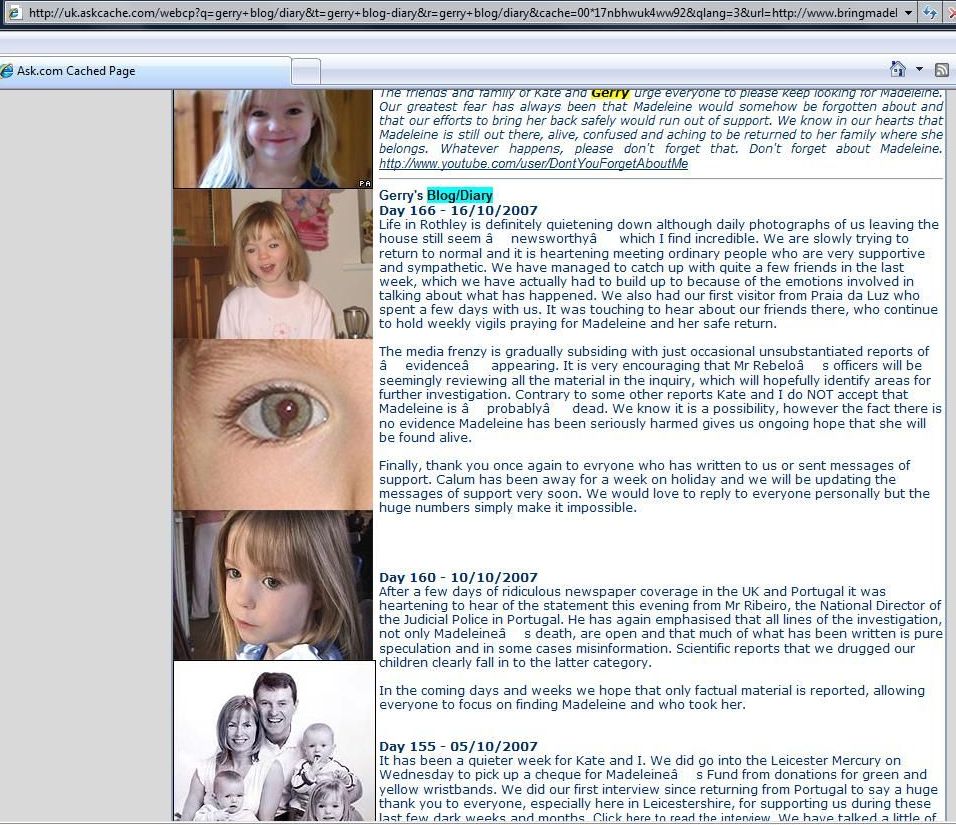This screenshot has width=956, height=825.
Task: Click the 'Day 155 - 05/10/2007' entry heading
Action: [458, 747]
